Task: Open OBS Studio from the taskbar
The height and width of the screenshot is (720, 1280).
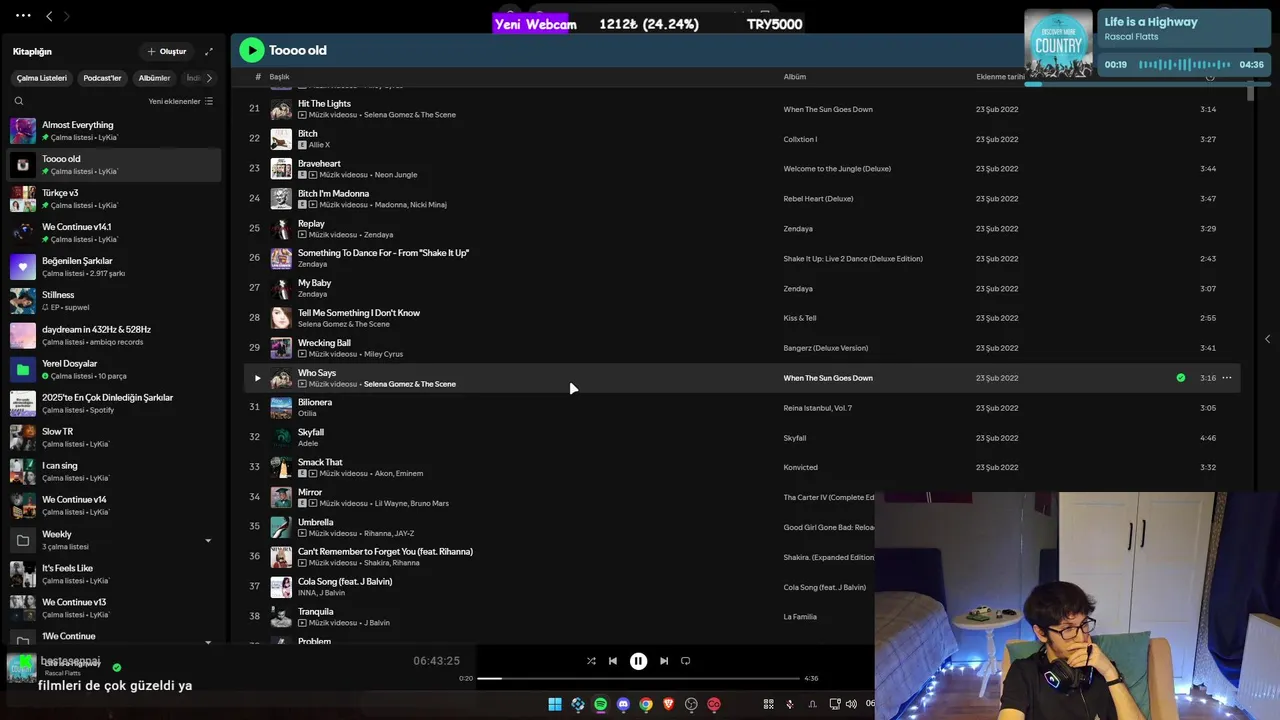Action: tap(691, 704)
